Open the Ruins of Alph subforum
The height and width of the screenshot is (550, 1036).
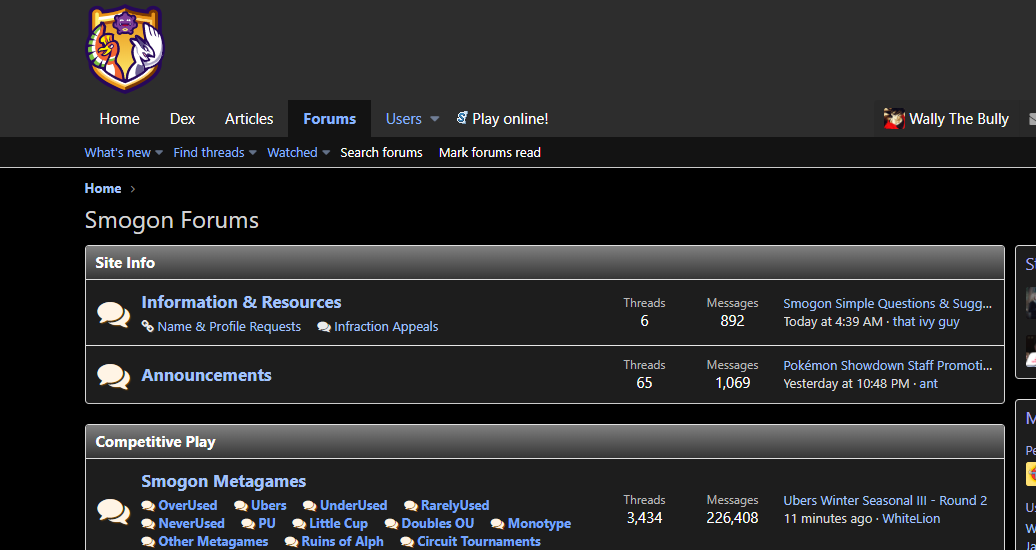tap(342, 542)
